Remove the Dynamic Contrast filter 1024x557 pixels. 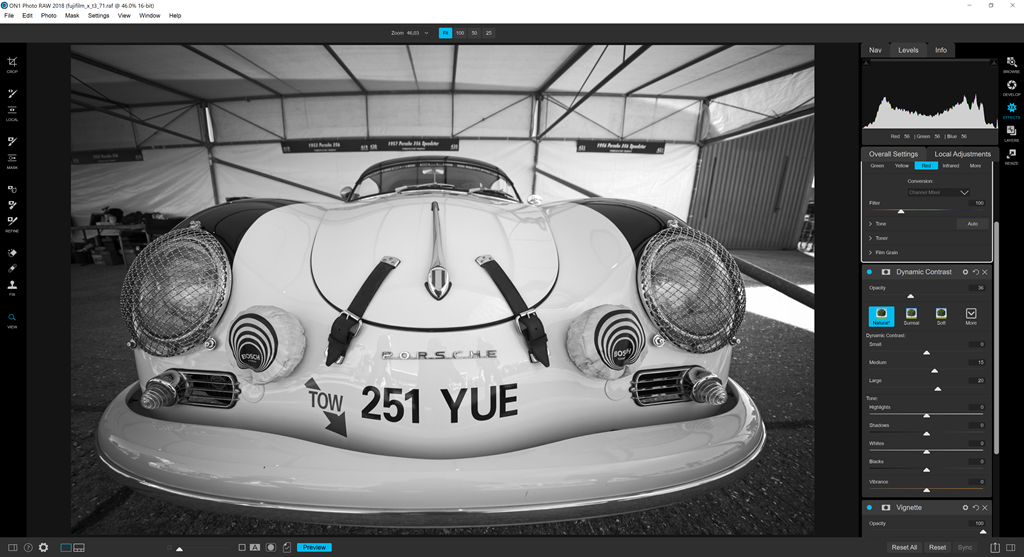pos(985,272)
